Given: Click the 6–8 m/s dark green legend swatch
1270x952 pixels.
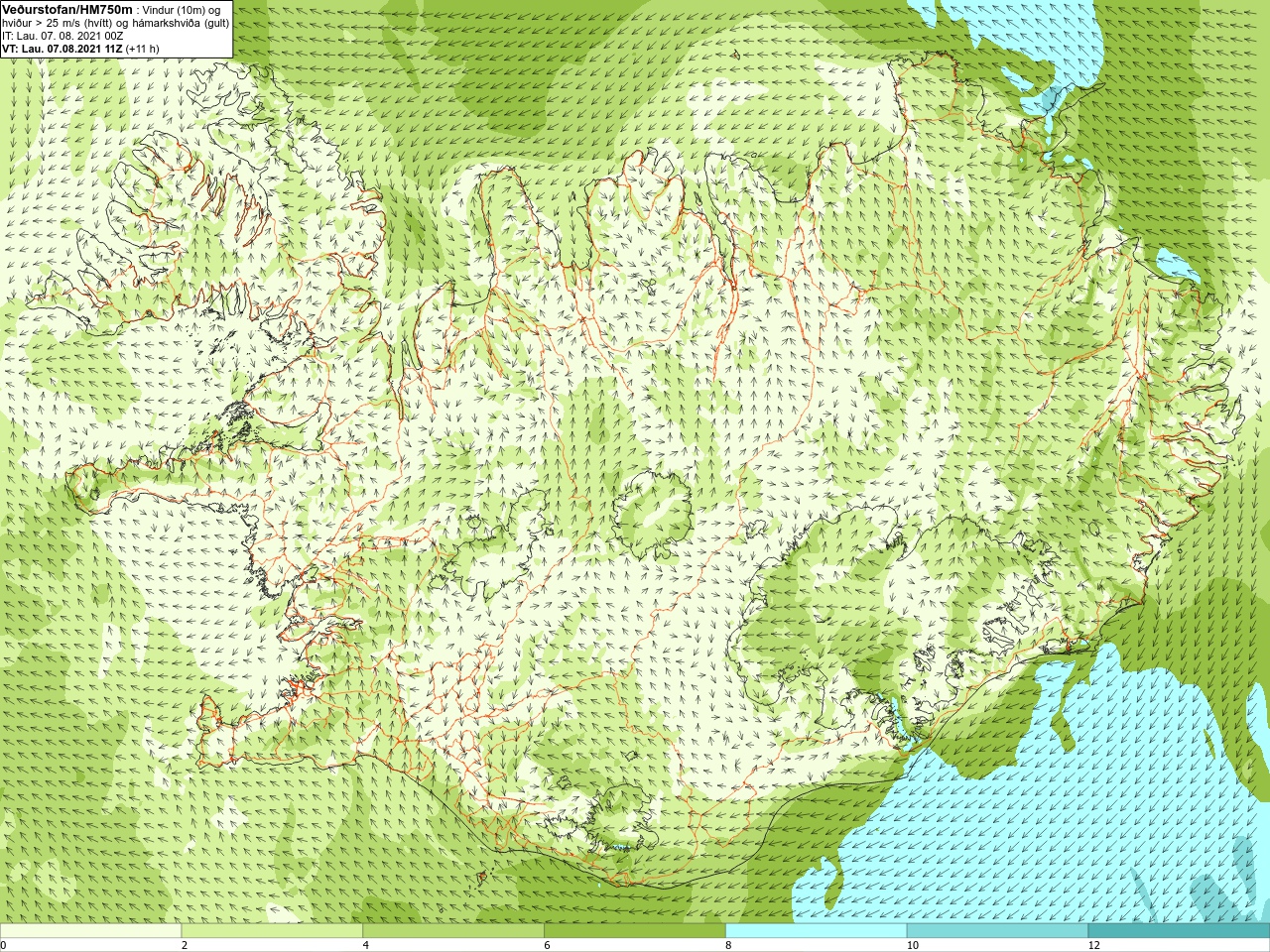Looking at the screenshot, I should coord(635,931).
